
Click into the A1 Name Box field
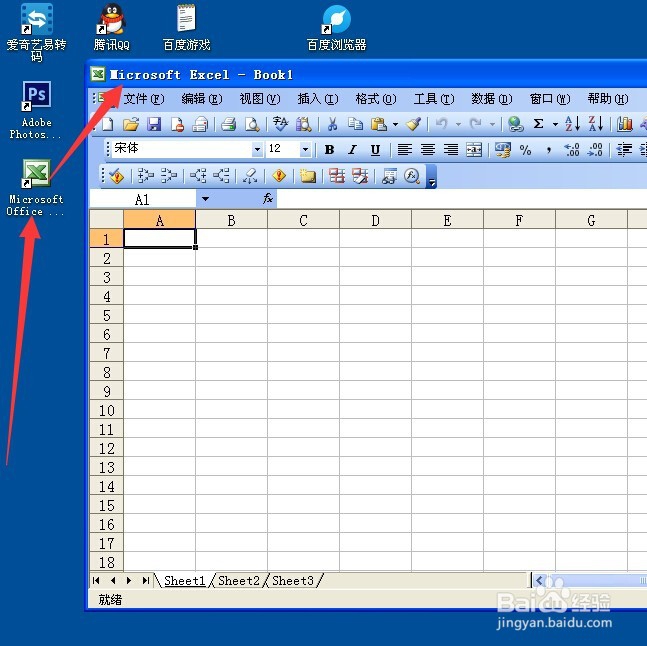point(143,199)
